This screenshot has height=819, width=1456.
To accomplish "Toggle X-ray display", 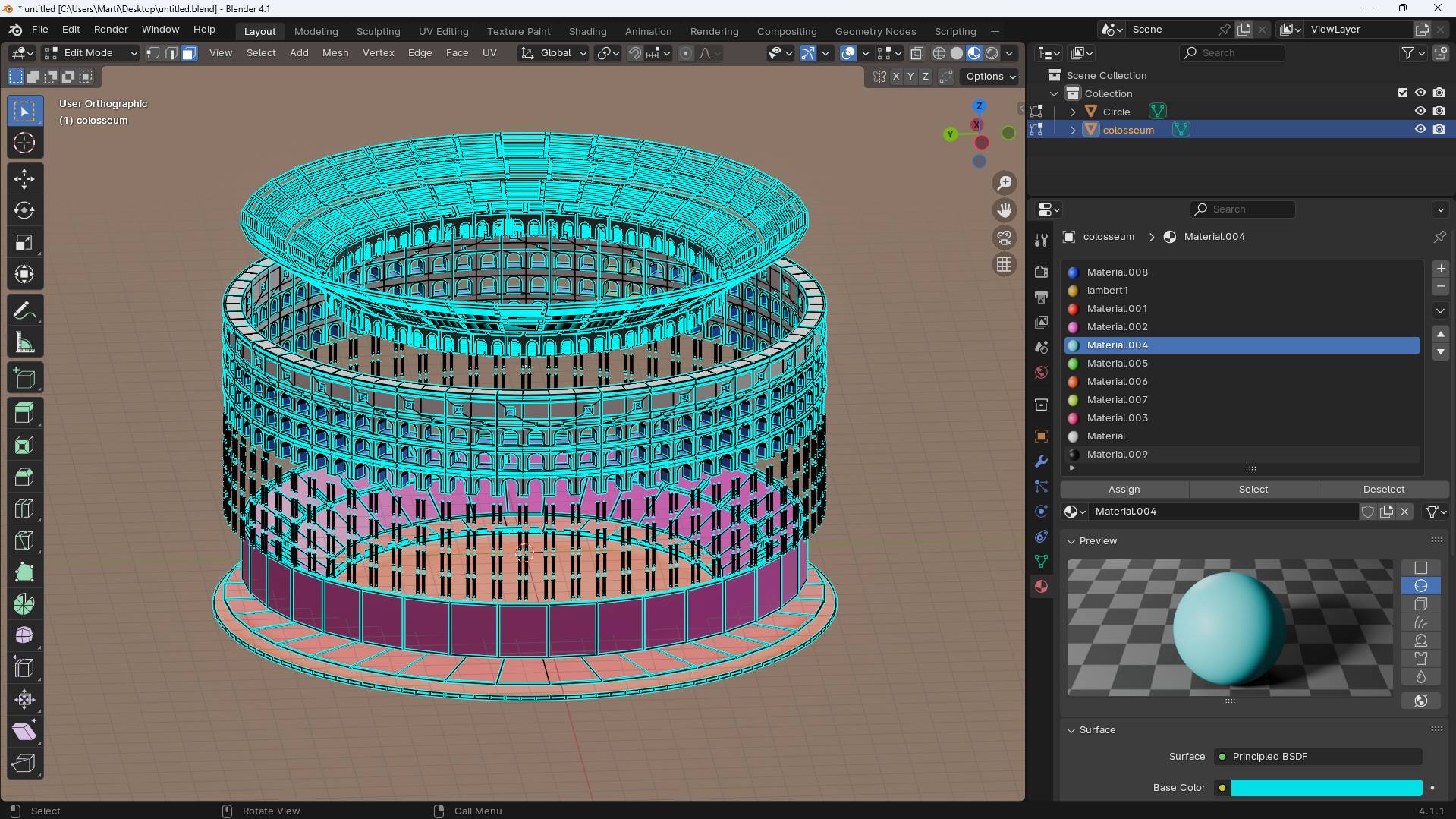I will point(917,53).
